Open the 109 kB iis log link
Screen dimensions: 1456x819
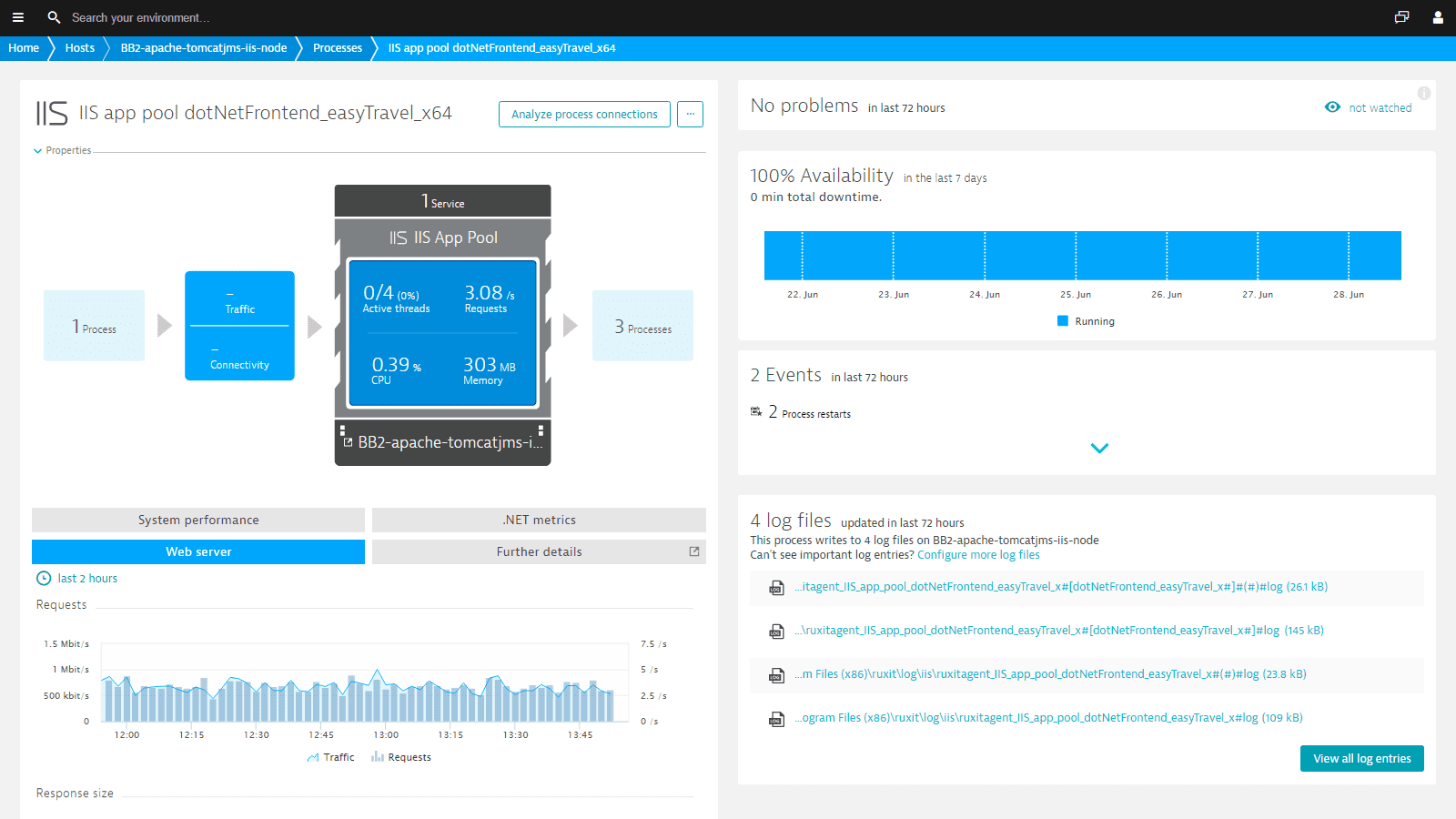click(x=1048, y=718)
